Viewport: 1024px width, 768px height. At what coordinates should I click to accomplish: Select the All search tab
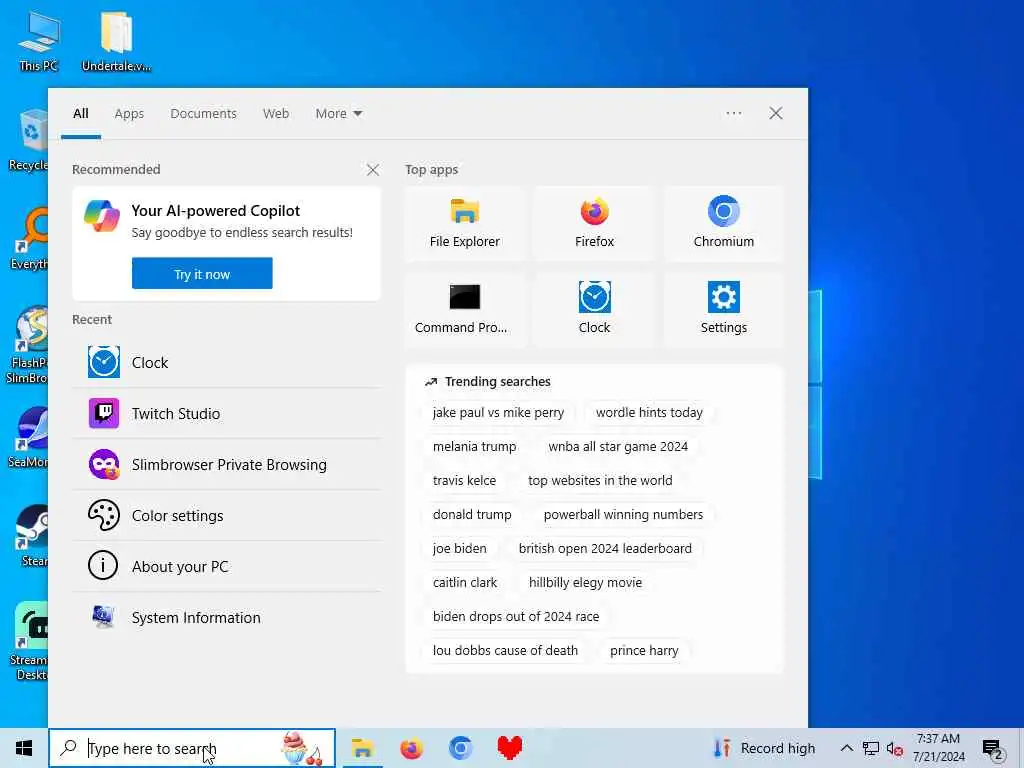80,114
